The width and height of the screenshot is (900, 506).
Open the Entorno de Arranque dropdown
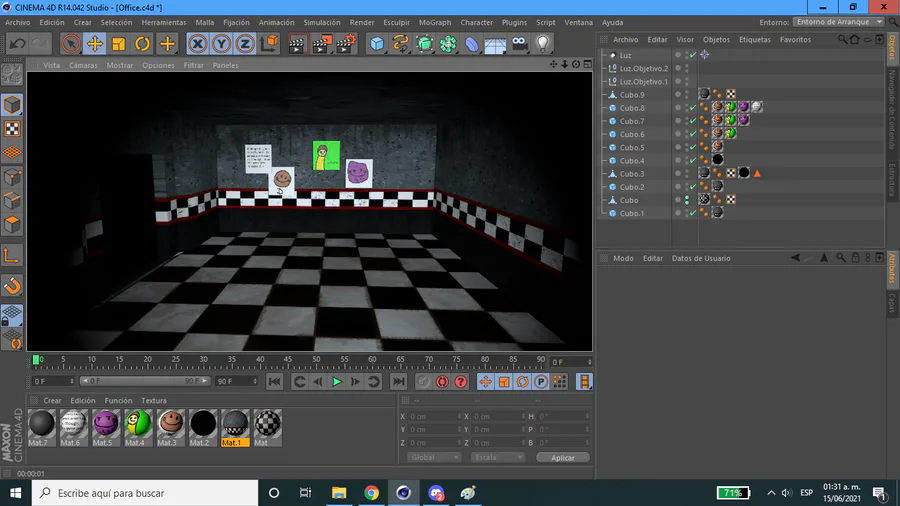[x=839, y=22]
